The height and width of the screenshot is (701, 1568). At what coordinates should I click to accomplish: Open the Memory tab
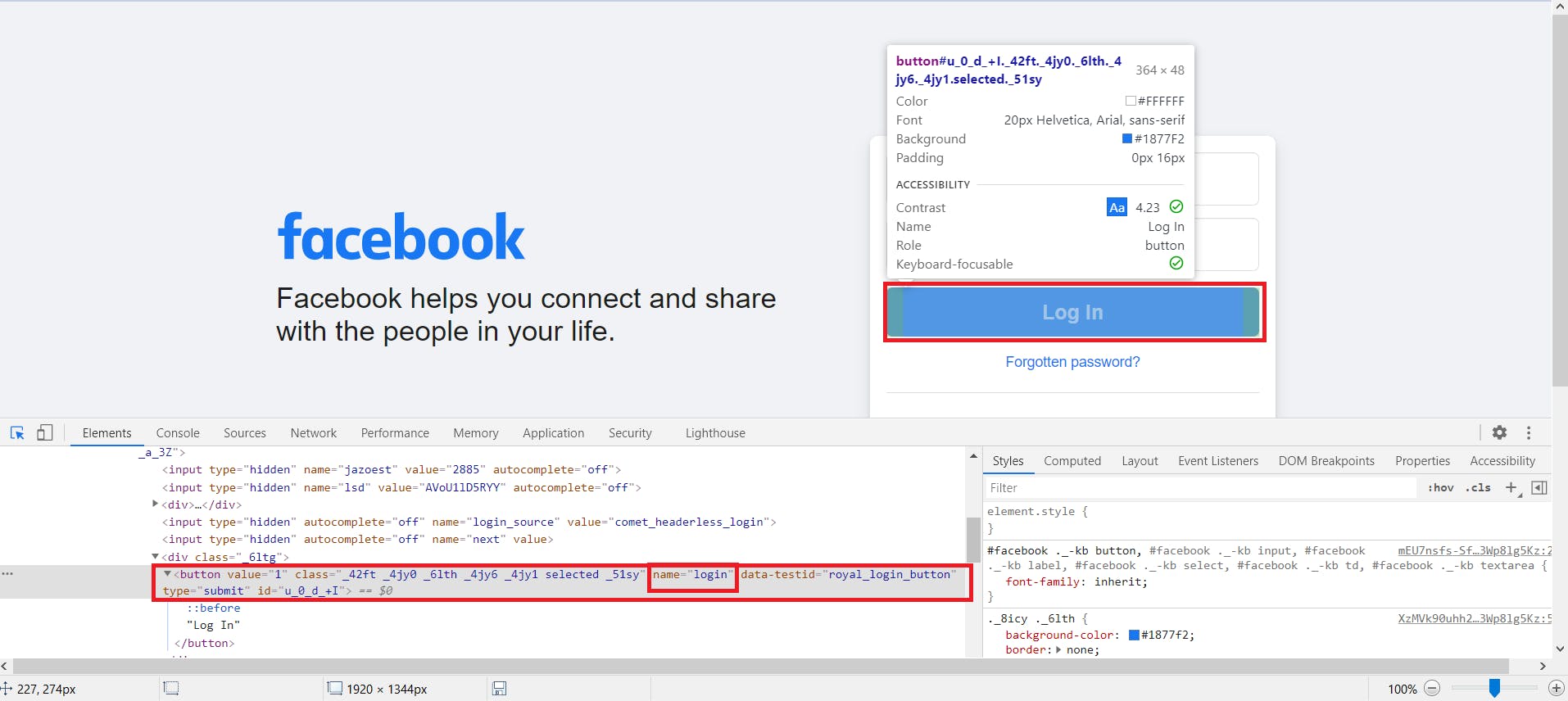[x=476, y=433]
